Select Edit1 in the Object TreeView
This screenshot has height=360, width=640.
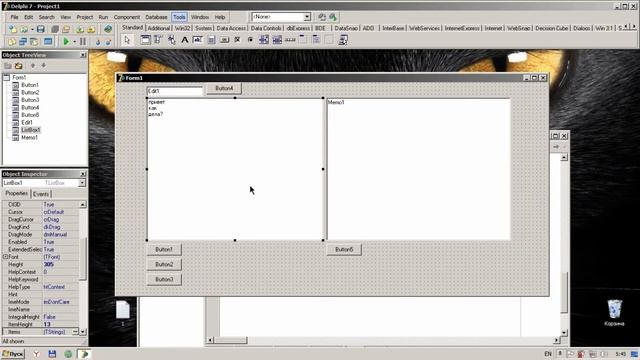(x=27, y=122)
